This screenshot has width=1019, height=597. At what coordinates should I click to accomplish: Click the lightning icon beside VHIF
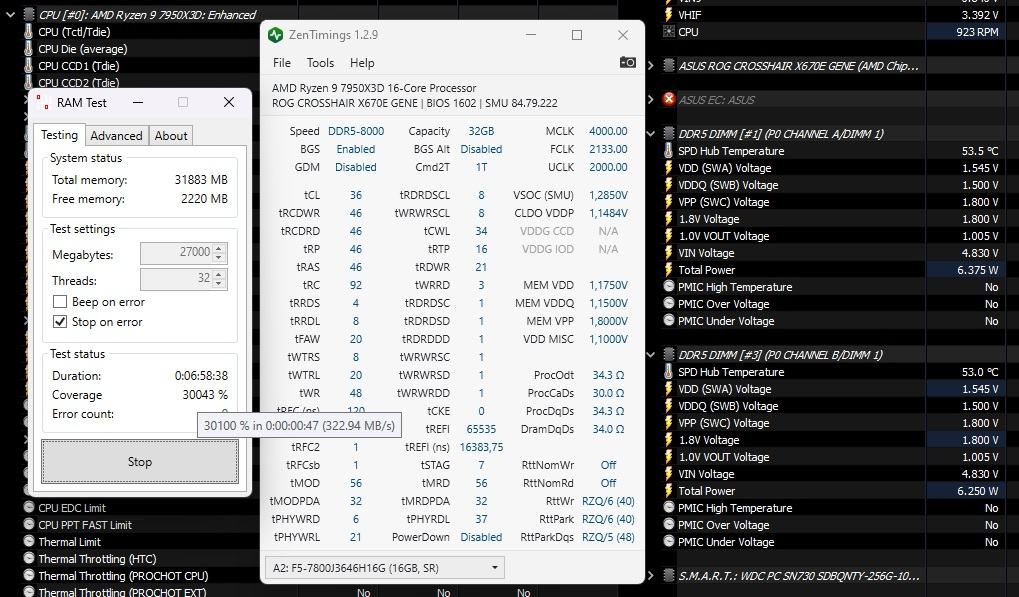pyautogui.click(x=669, y=15)
